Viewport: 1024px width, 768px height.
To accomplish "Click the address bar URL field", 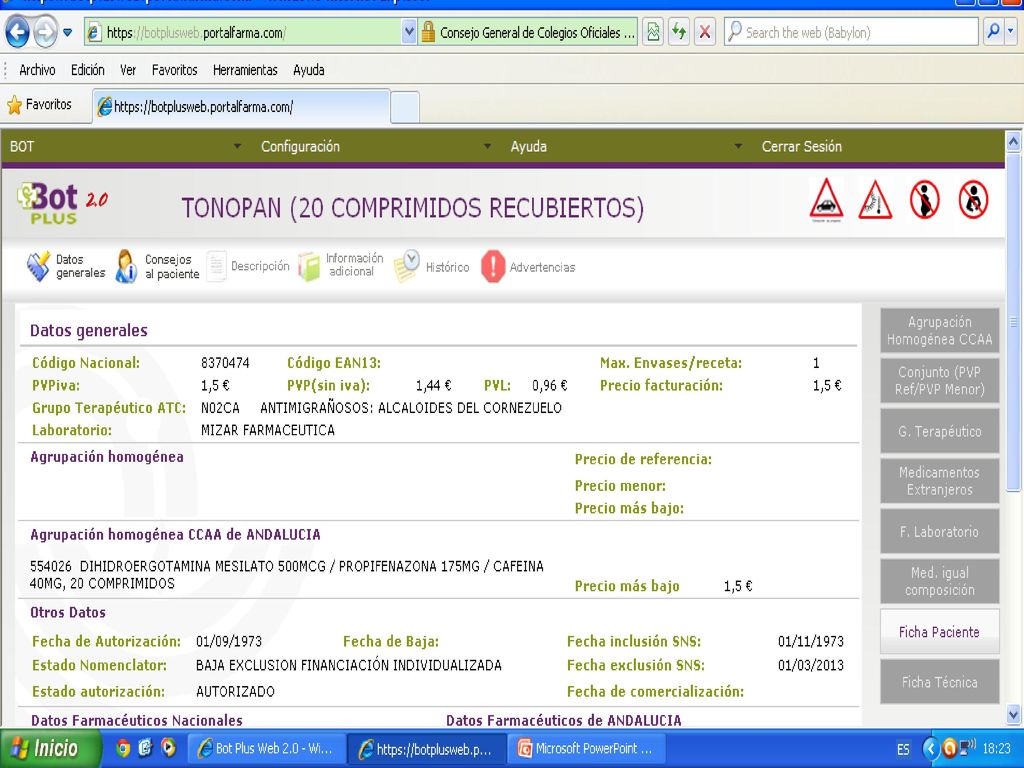I will click(x=242, y=33).
